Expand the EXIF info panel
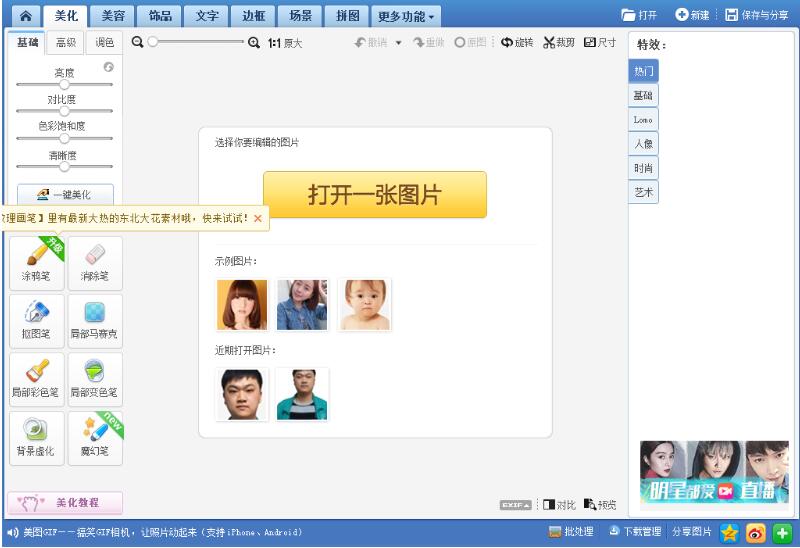Viewport: 800px width, 548px height. pos(515,505)
